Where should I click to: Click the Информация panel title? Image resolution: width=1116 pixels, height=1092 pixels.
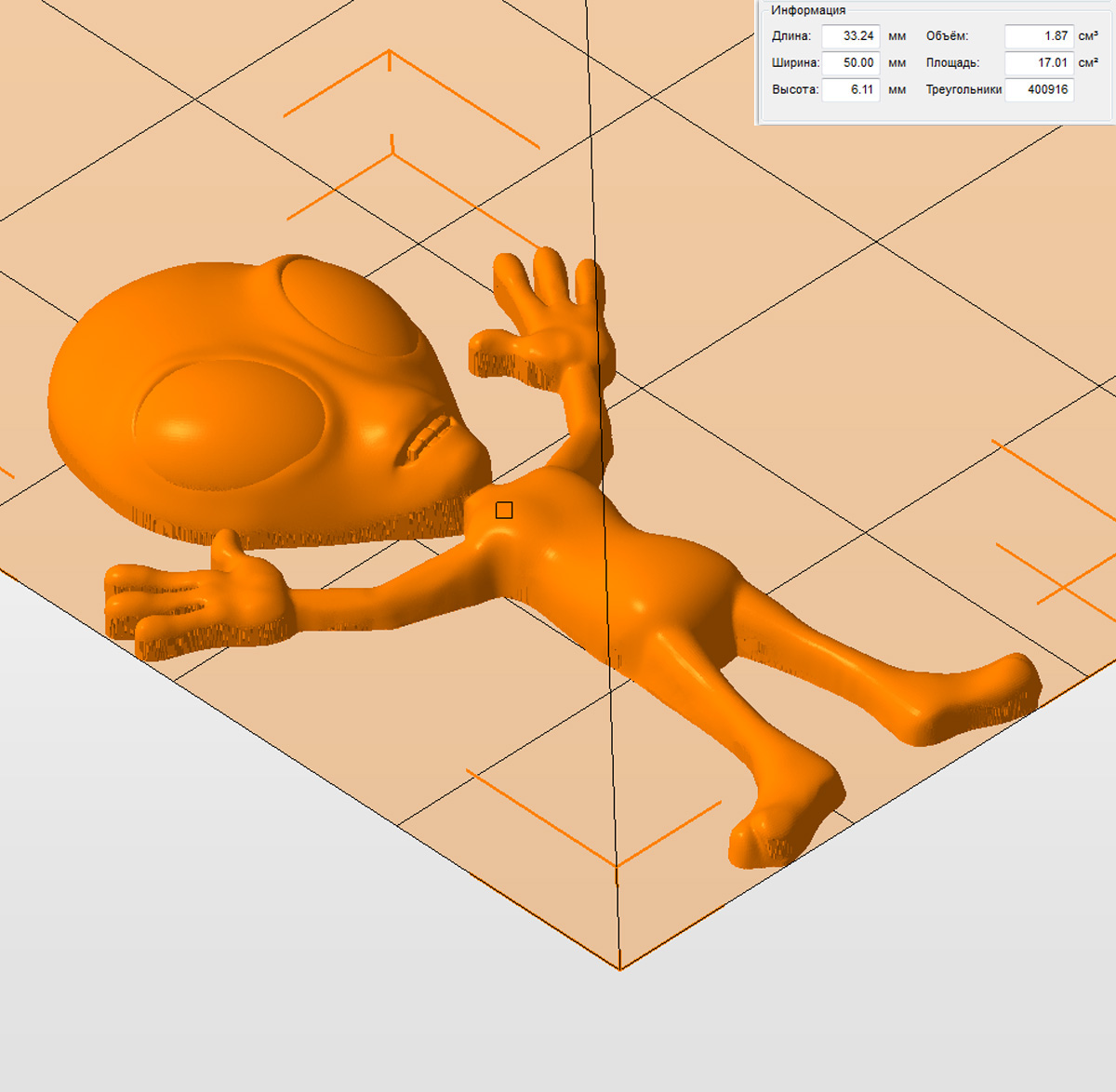(x=808, y=10)
